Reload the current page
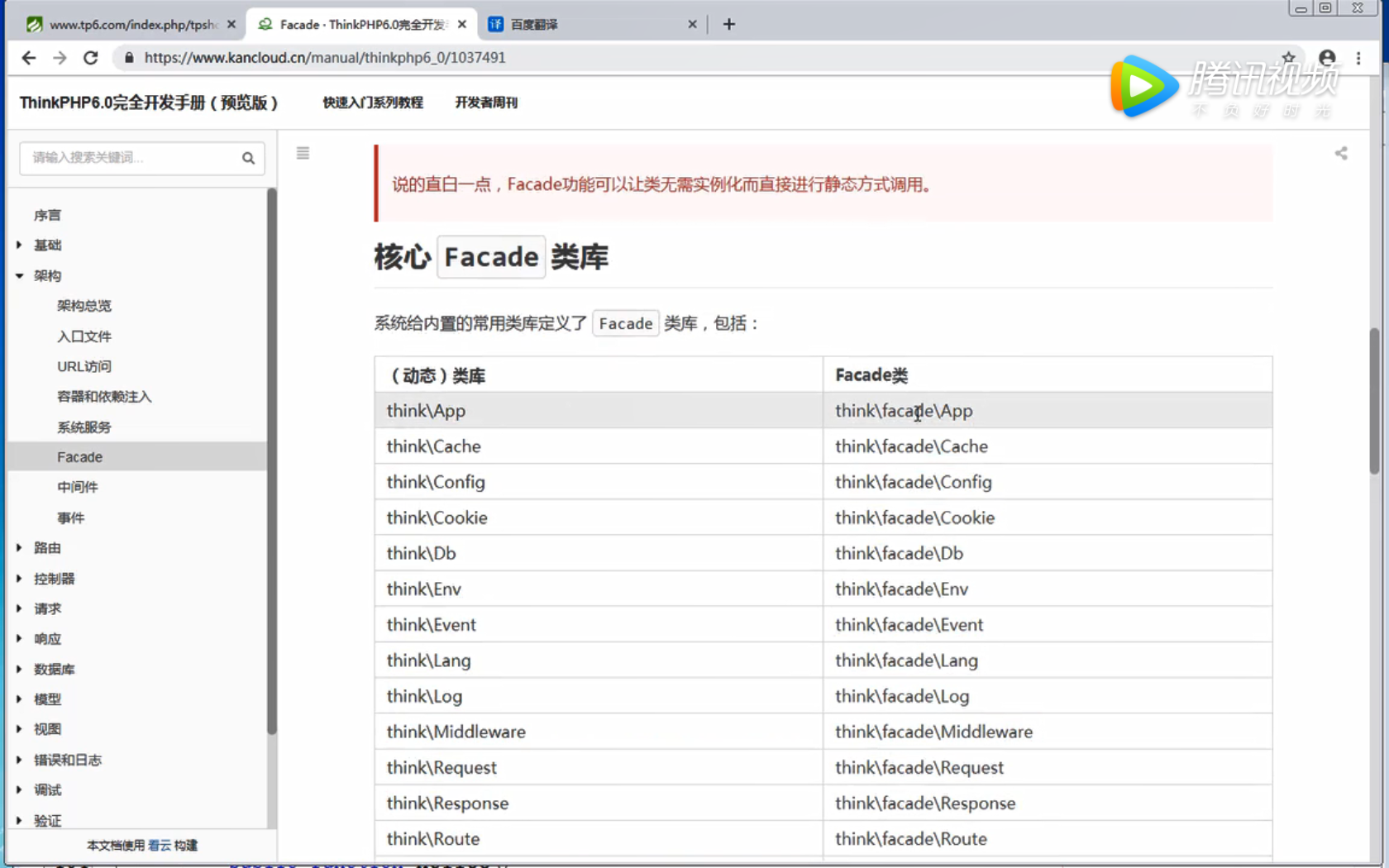The height and width of the screenshot is (868, 1389). [91, 58]
